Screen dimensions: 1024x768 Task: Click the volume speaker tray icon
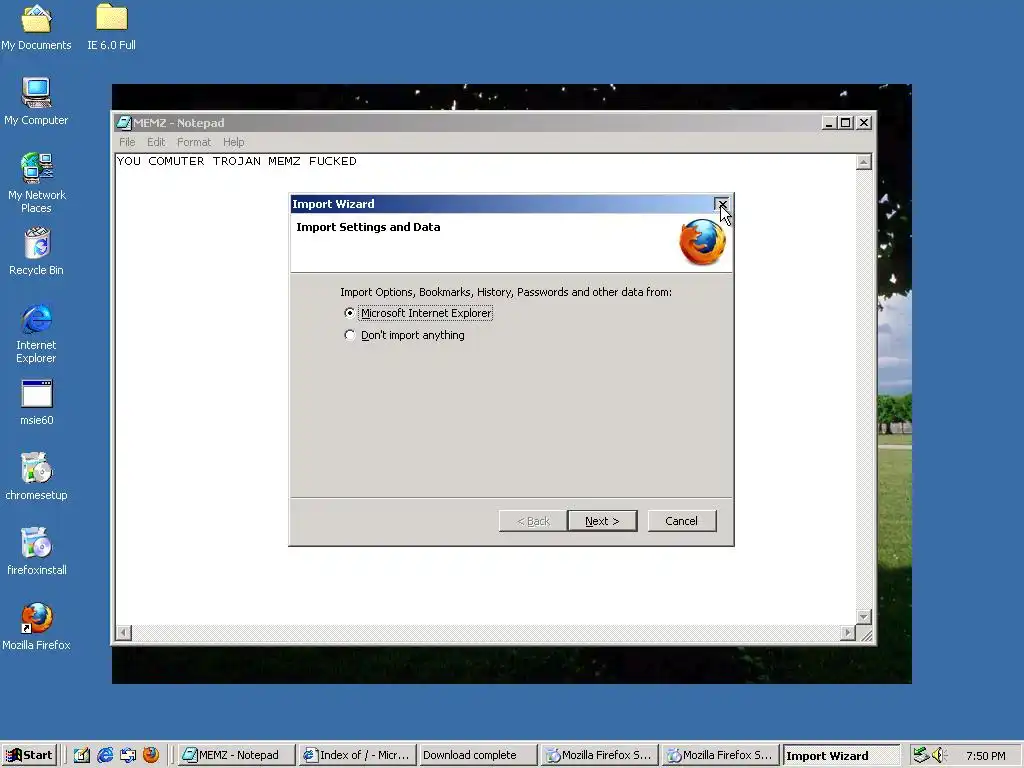939,755
